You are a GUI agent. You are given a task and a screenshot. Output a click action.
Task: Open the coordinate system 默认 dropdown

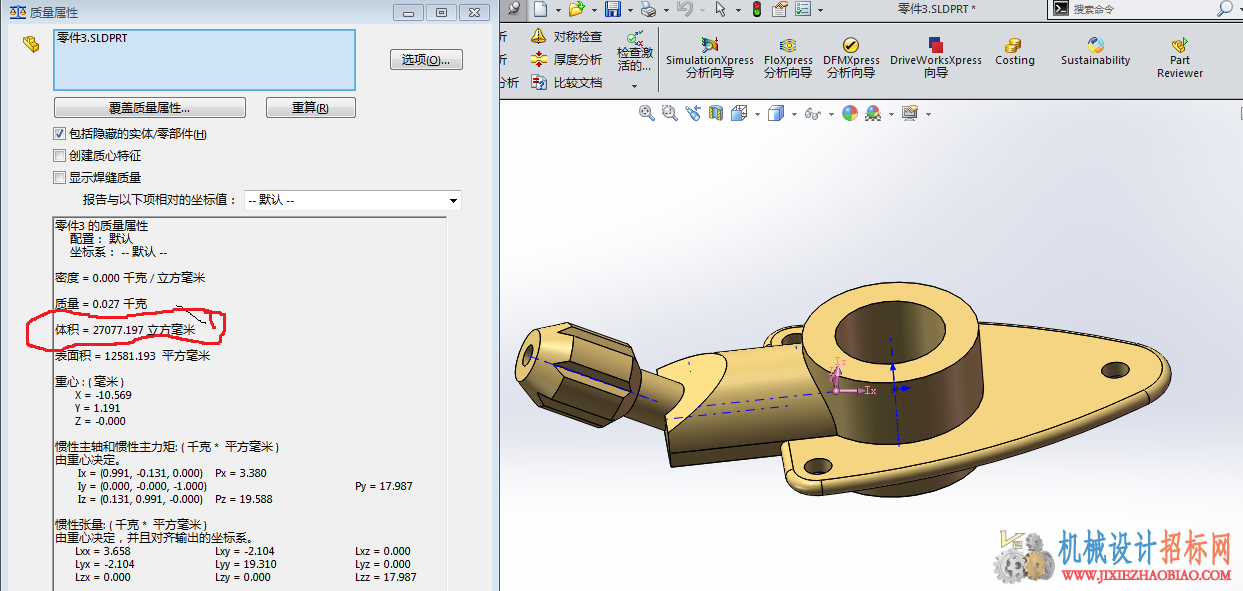352,201
